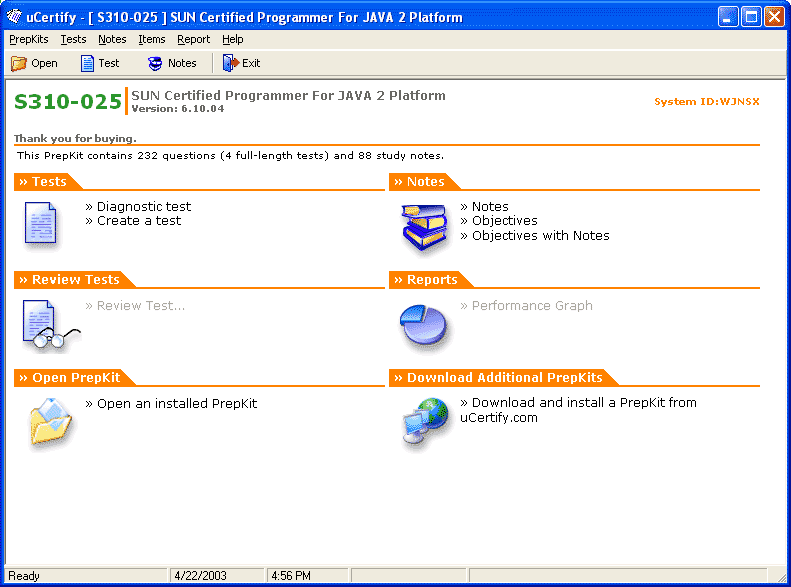Click the Ready status bar text
Viewport: 791px width, 587px height.
[24, 576]
